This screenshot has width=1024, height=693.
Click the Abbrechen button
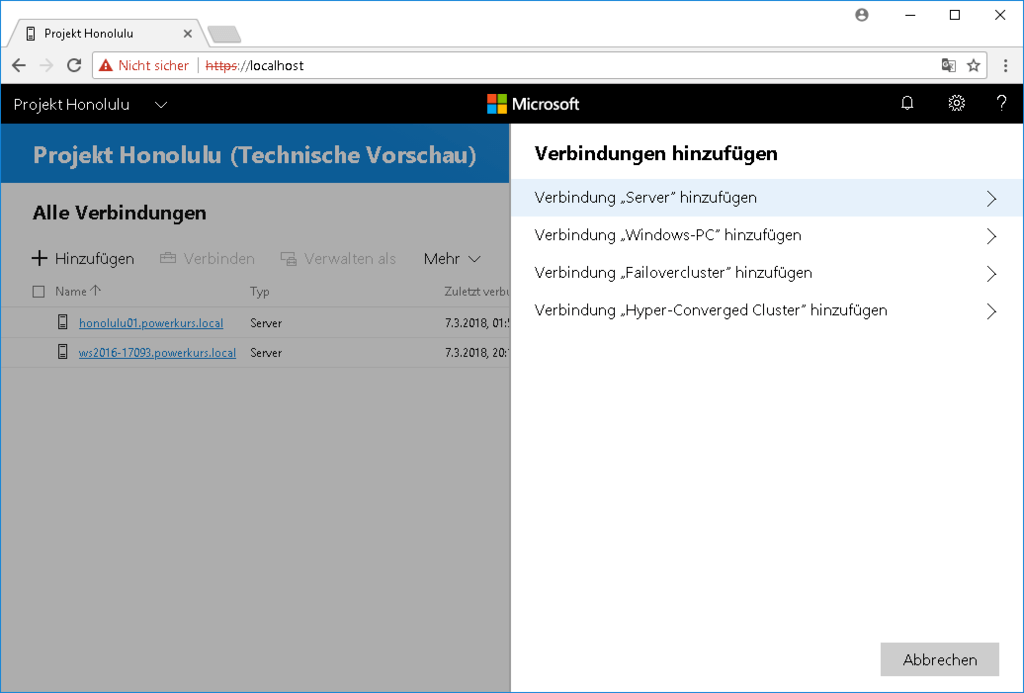[x=939, y=660]
